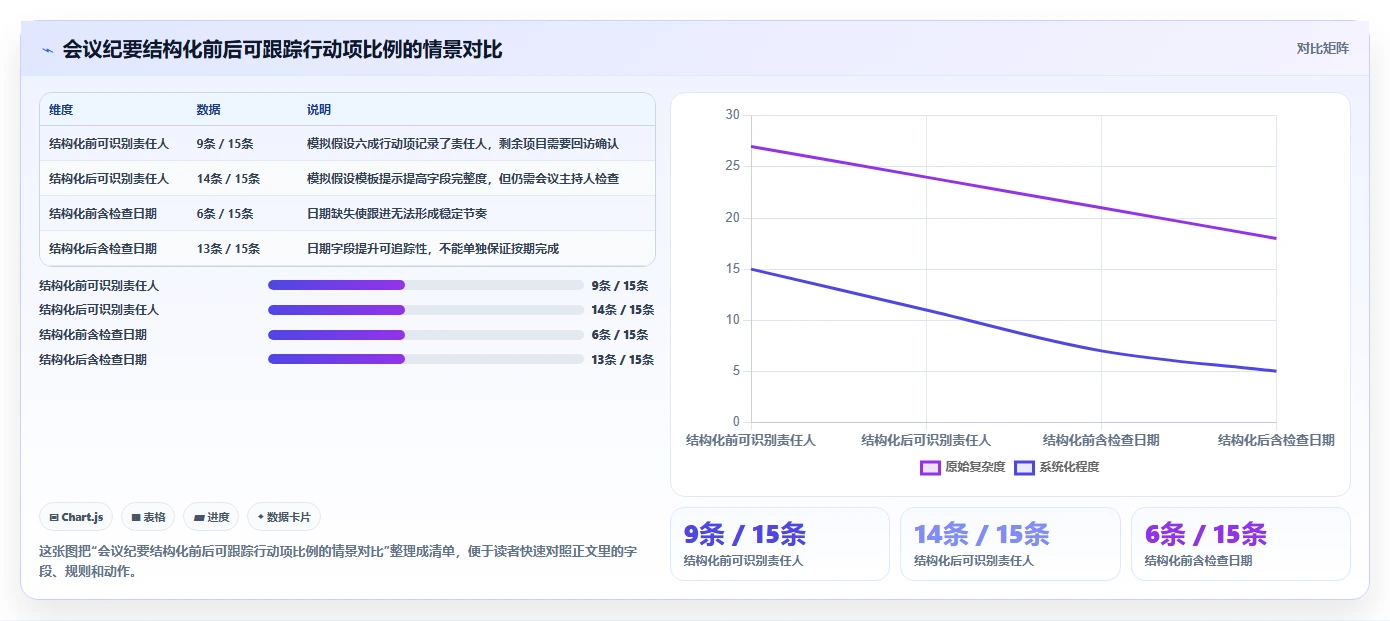
Task: Open data card showing 6条 / 15条
Action: click(x=1240, y=544)
